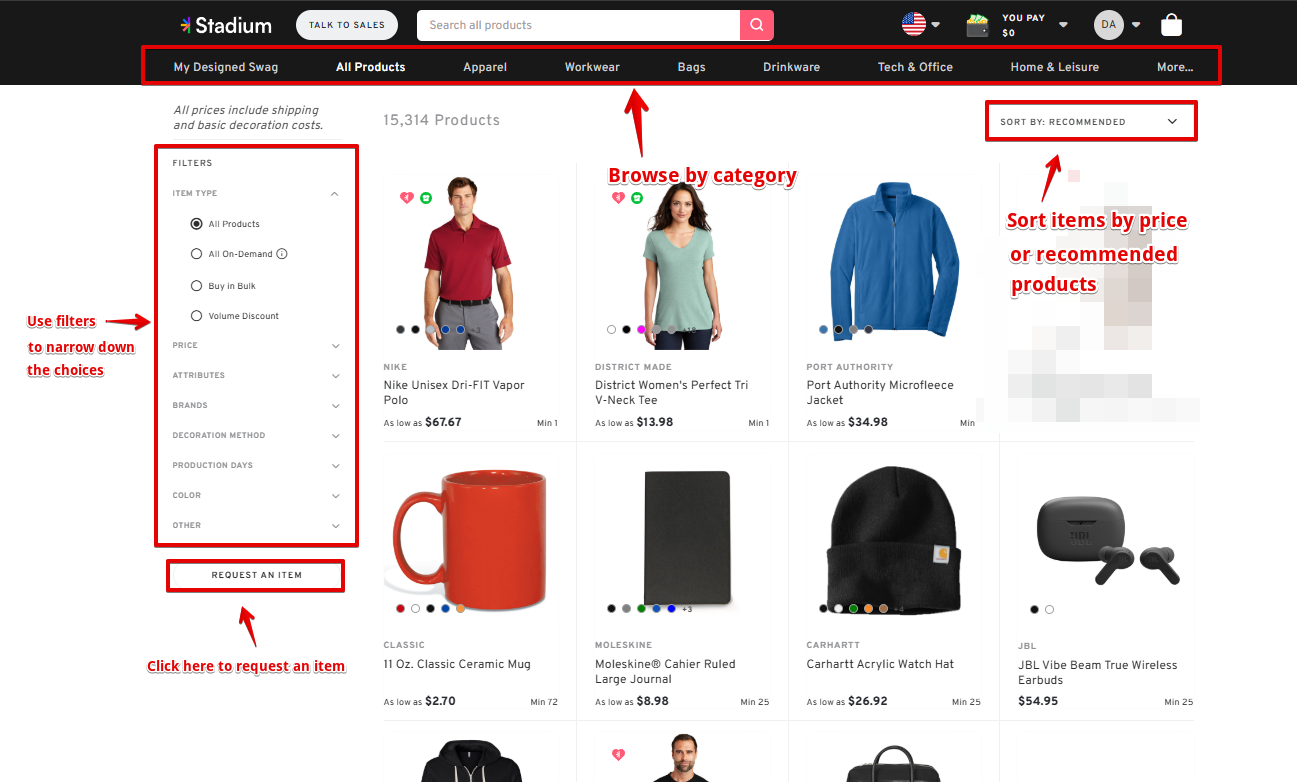Image resolution: width=1297 pixels, height=782 pixels.
Task: Click green badge on Nike polo image
Action: pyautogui.click(x=426, y=198)
